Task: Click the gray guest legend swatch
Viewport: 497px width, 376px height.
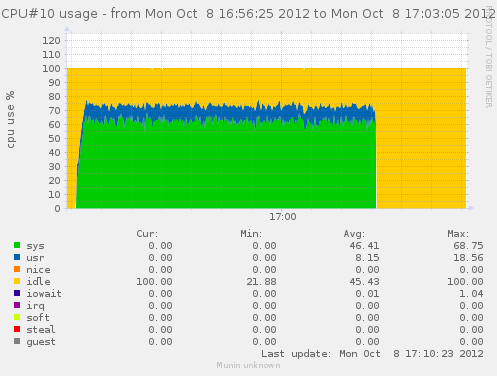Action: tap(17, 341)
